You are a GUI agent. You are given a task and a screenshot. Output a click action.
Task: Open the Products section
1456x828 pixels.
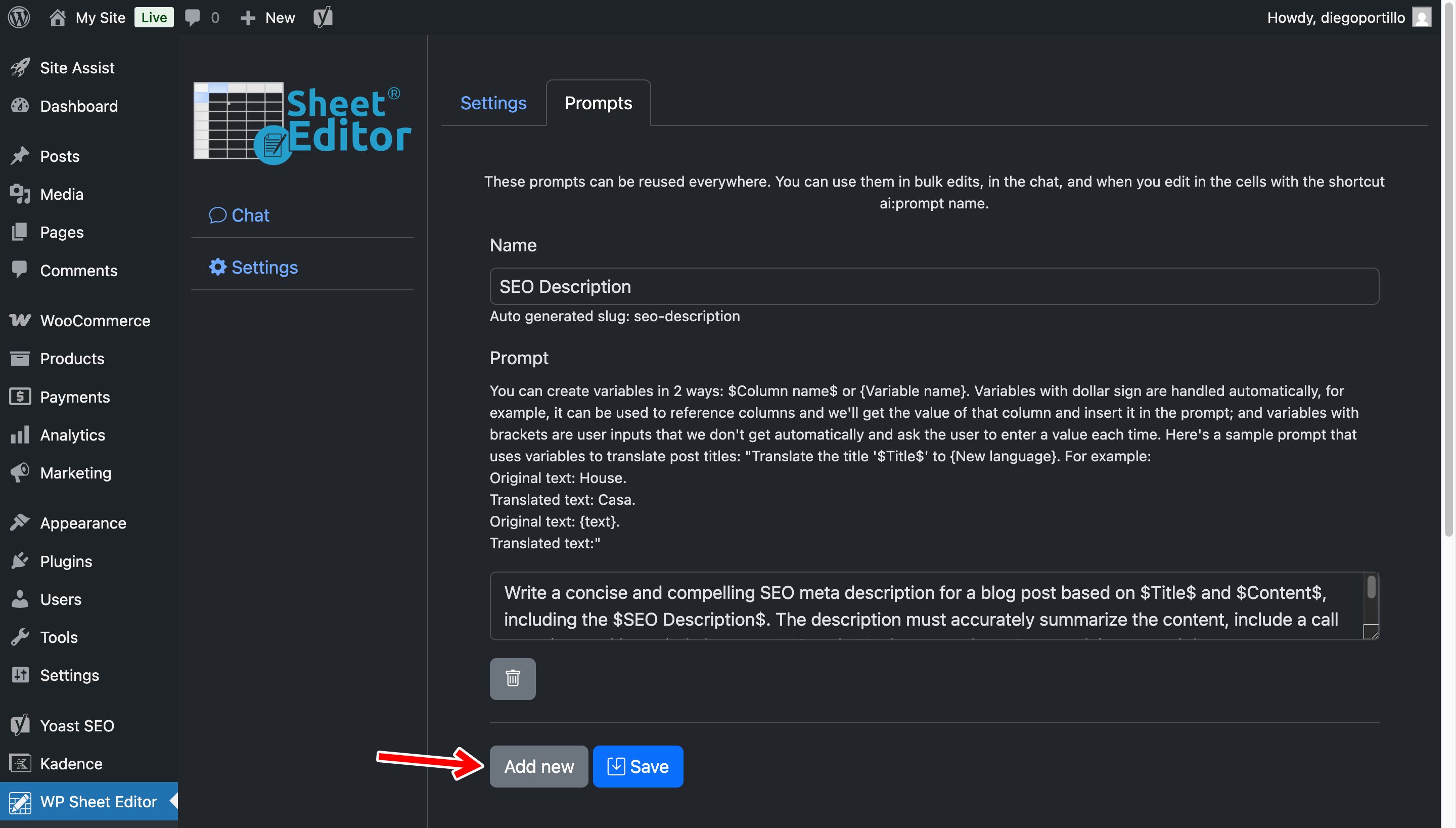(x=71, y=358)
